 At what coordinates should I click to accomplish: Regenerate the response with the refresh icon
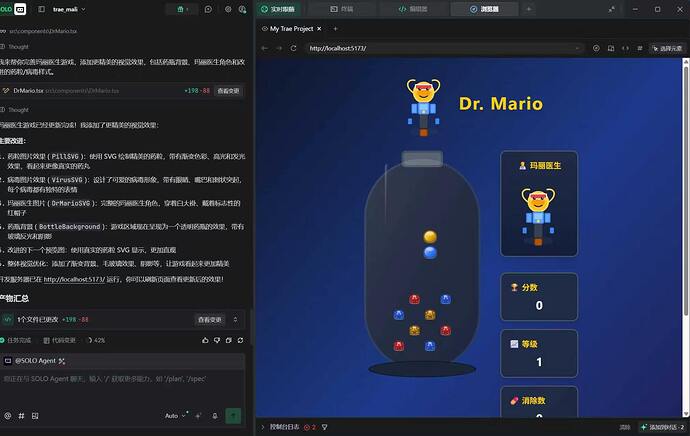click(240, 340)
